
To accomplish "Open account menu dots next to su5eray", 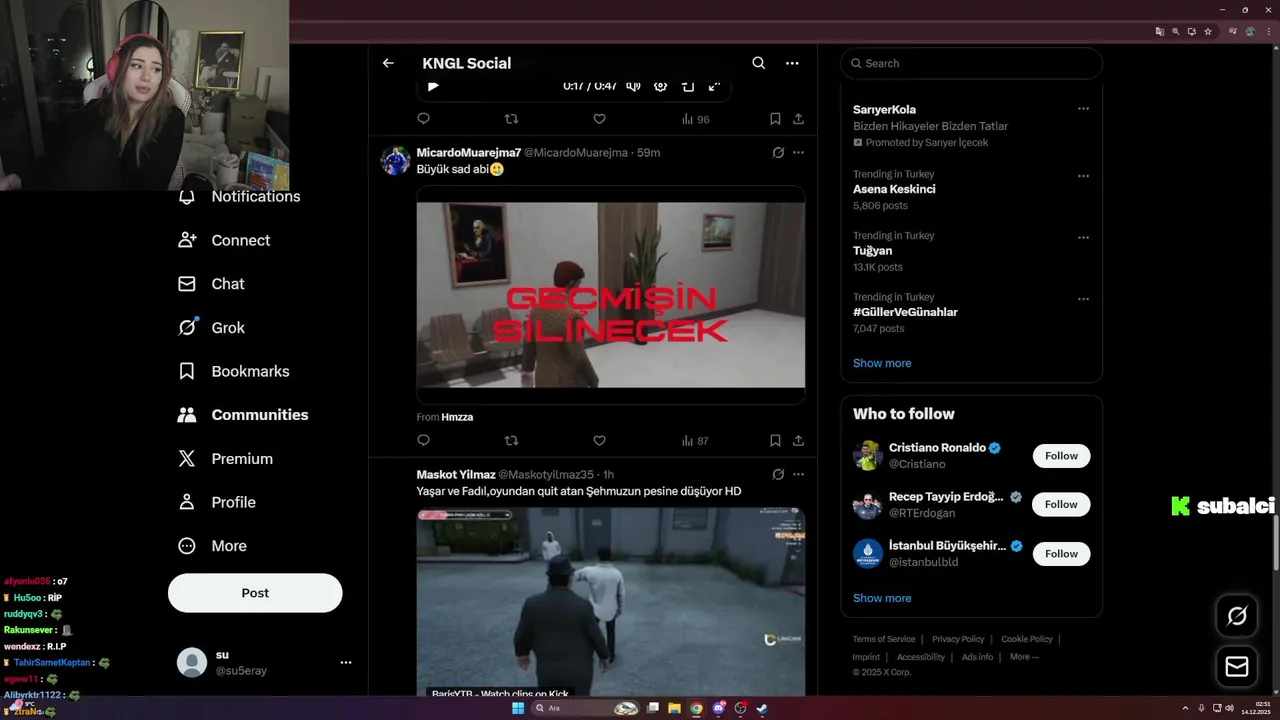I will pos(345,662).
